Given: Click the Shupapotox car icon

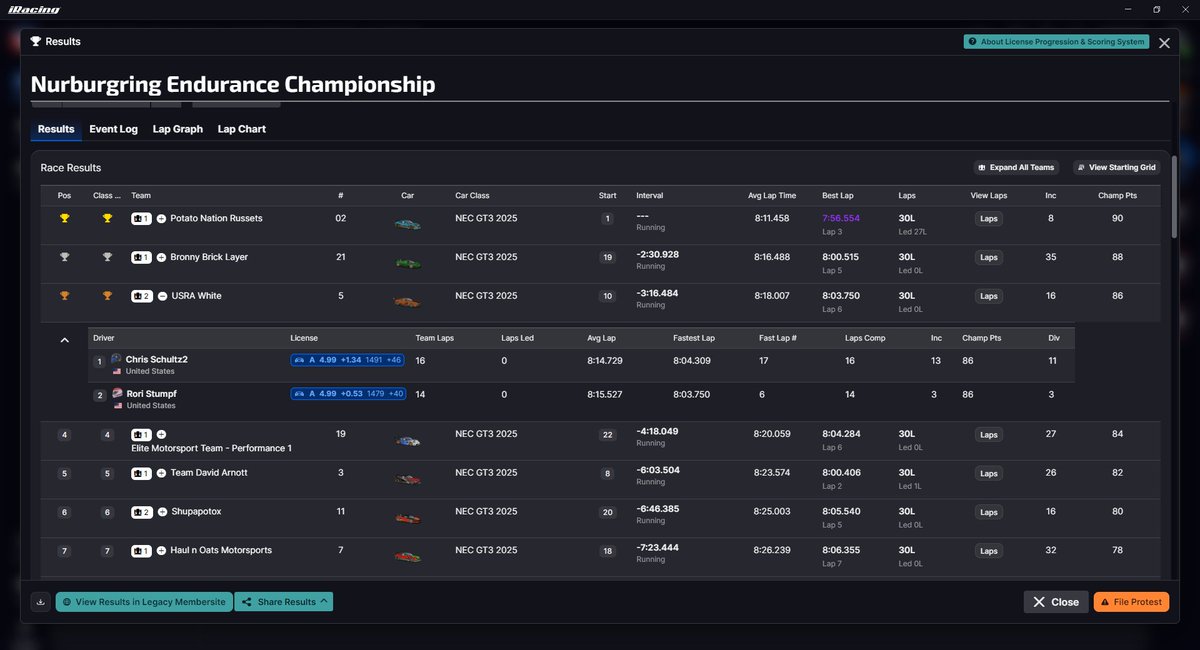Looking at the screenshot, I should coord(408,518).
